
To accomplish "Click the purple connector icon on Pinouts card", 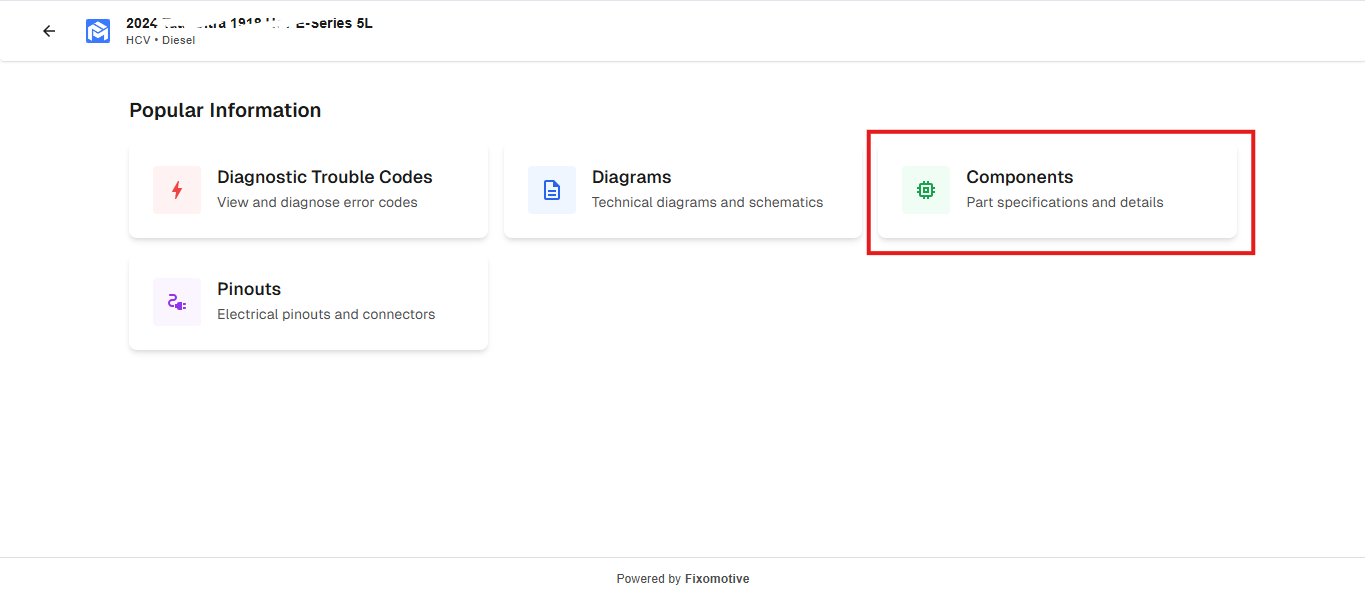I will [x=176, y=301].
